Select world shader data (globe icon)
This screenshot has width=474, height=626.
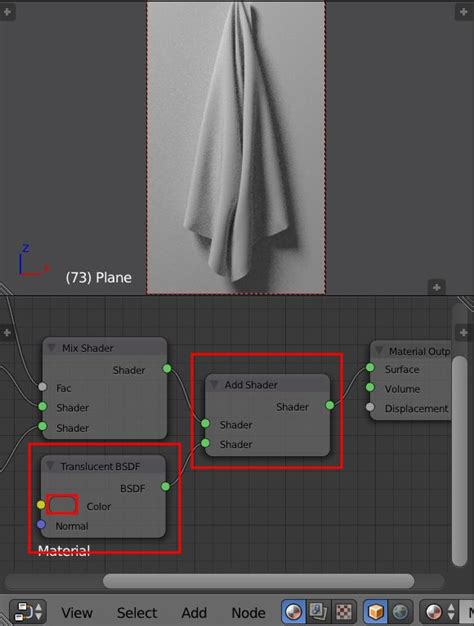(400, 611)
